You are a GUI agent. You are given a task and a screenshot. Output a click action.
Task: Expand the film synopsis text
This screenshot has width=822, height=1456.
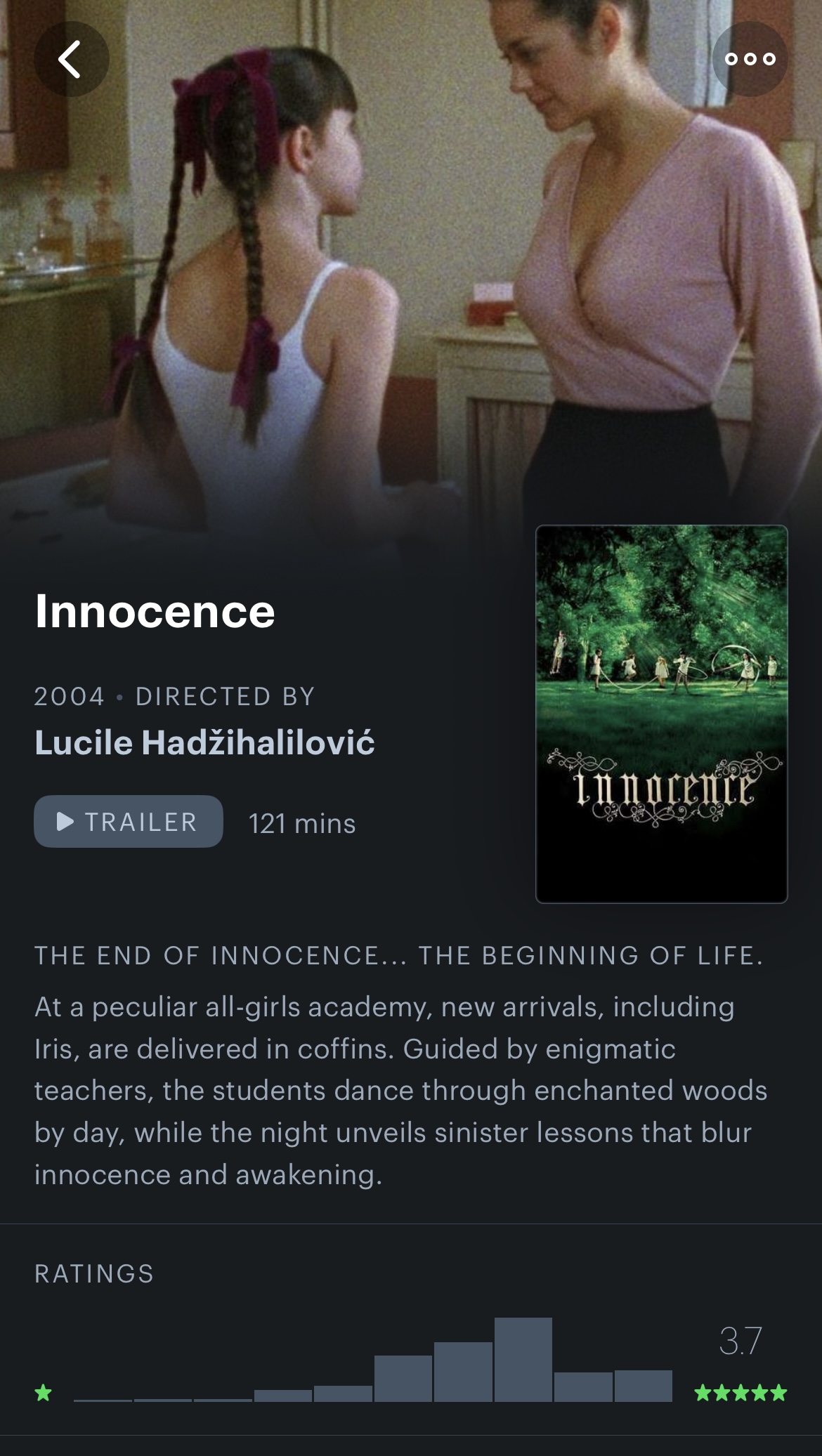pyautogui.click(x=400, y=1090)
